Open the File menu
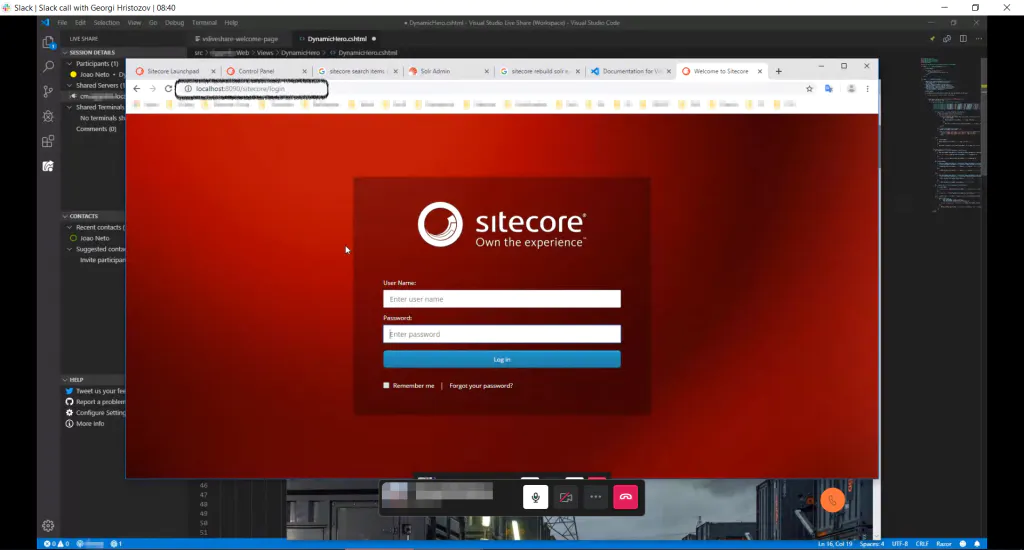This screenshot has height=550, width=1024. point(62,23)
